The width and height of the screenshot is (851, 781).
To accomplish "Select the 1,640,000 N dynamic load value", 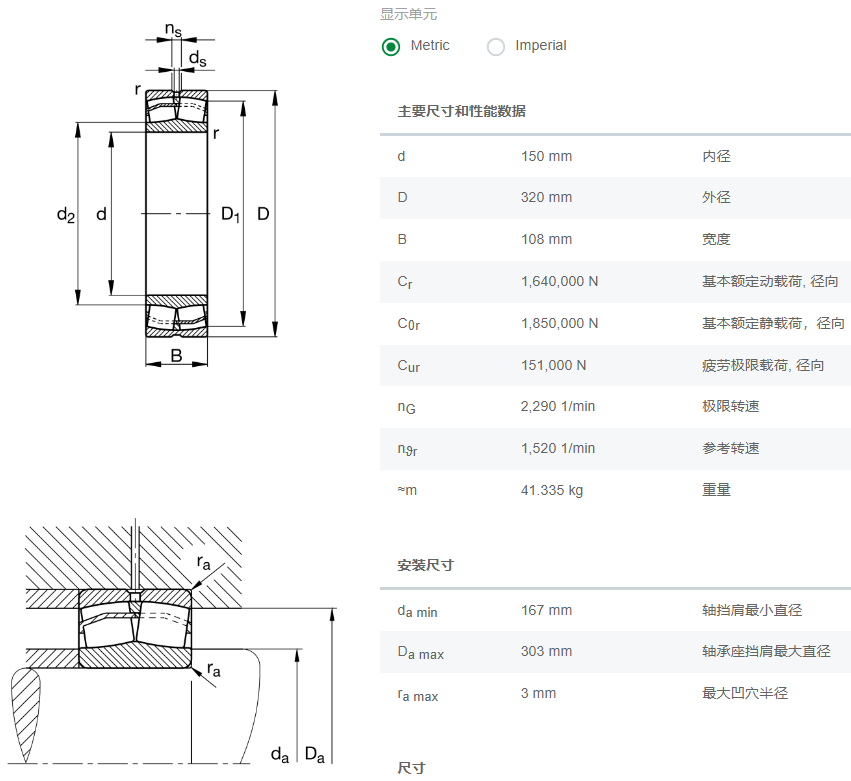I will tap(560, 281).
